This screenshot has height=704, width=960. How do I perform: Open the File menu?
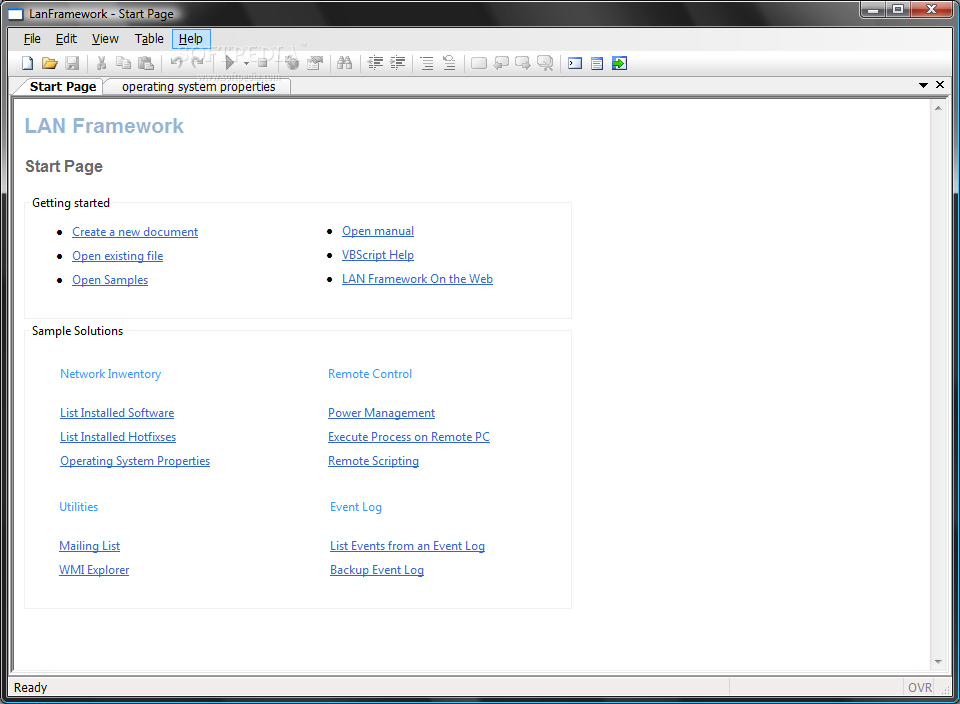coord(32,39)
